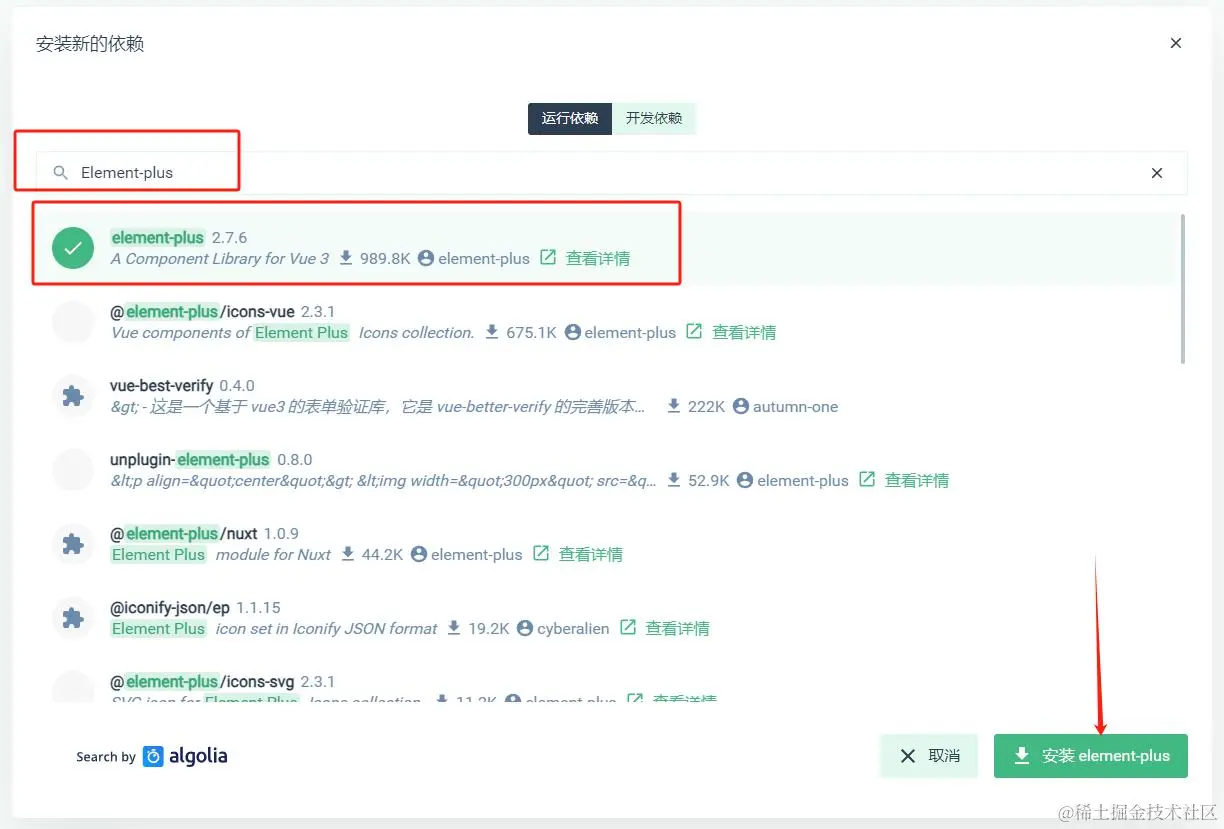Image resolution: width=1224 pixels, height=829 pixels.
Task: Open 查看详情 for unplugin-element-plus
Action: tap(917, 480)
